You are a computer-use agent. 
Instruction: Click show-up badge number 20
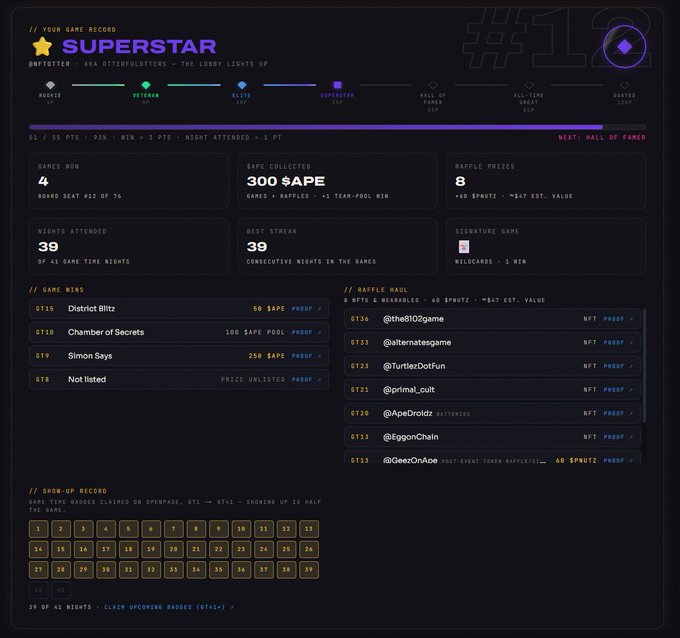pos(173,549)
